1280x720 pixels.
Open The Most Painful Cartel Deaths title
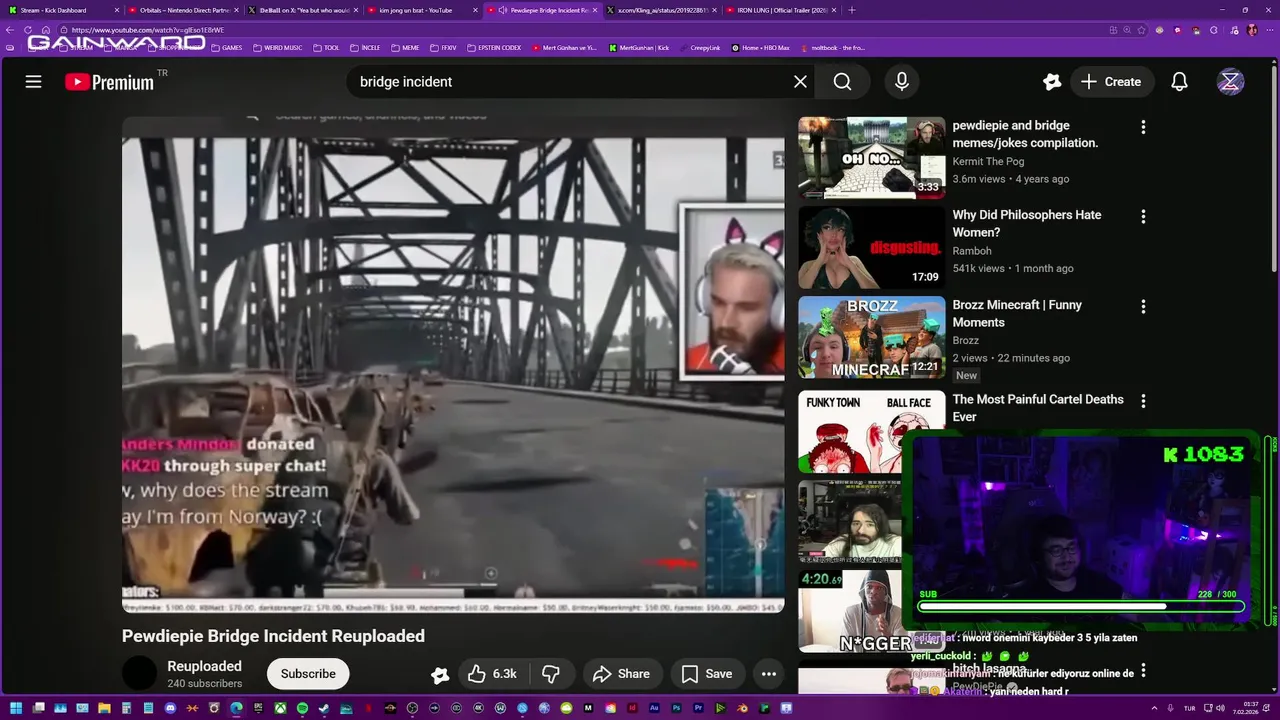pyautogui.click(x=1038, y=408)
